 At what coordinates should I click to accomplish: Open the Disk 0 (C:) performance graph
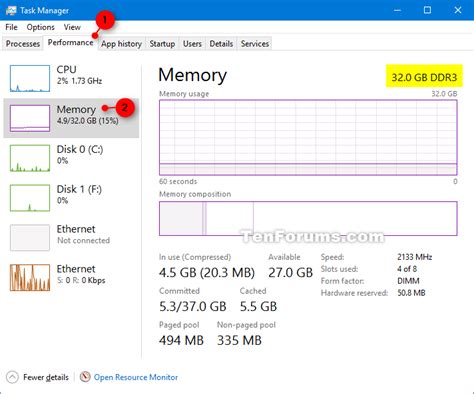pos(30,158)
